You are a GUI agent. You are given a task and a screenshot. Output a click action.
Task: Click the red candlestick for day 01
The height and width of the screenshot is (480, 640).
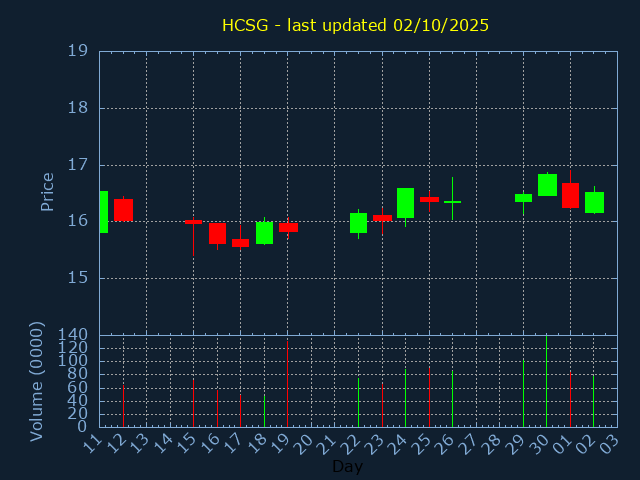click(x=570, y=195)
